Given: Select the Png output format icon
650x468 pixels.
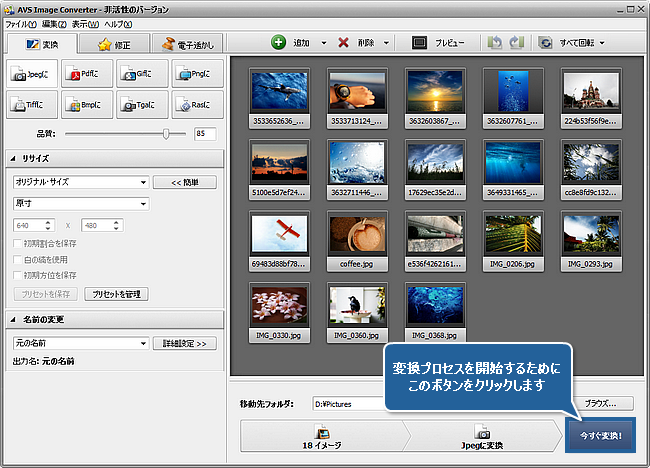Looking at the screenshot, I should tap(196, 73).
